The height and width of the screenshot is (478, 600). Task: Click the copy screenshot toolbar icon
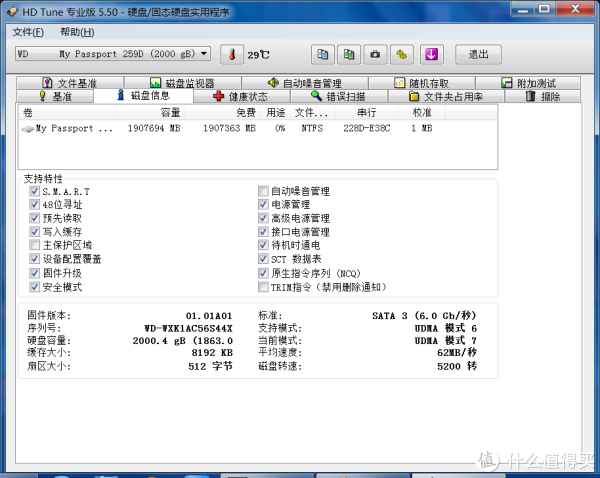click(x=349, y=54)
